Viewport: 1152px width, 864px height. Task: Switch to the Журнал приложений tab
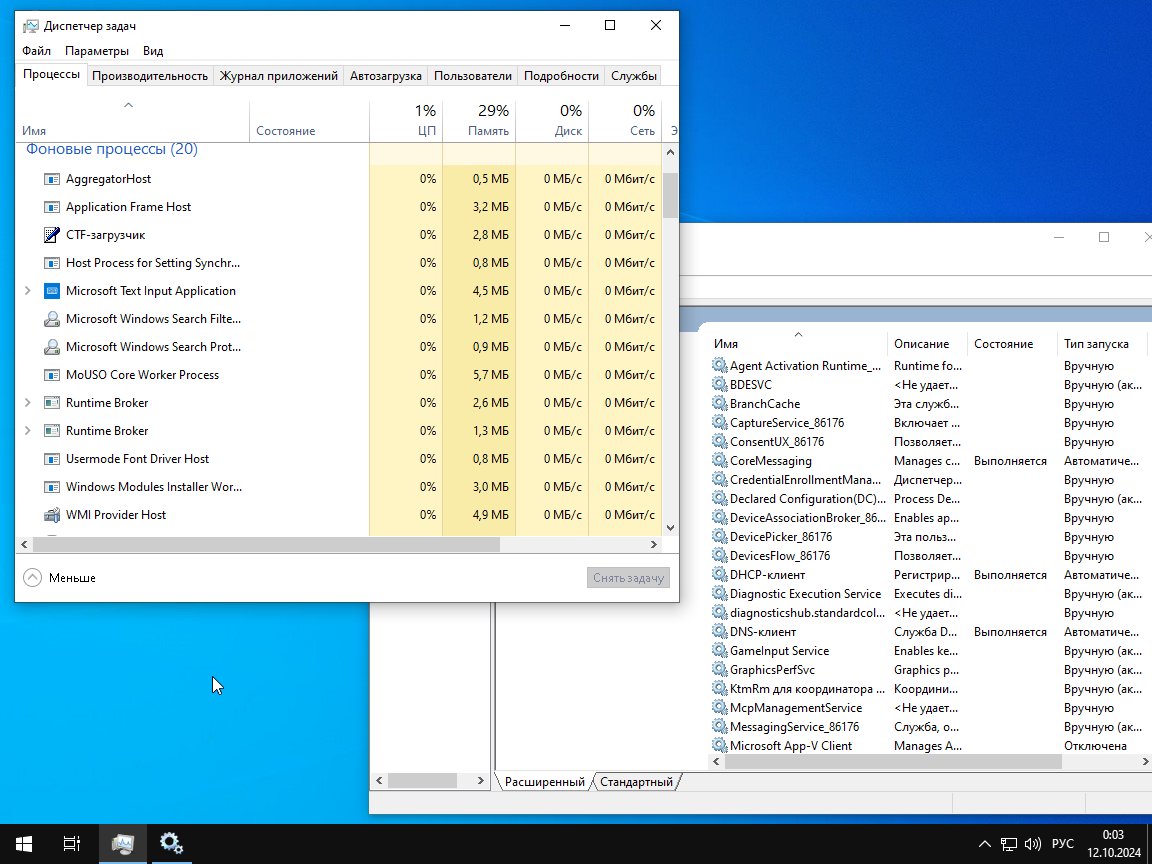click(278, 76)
